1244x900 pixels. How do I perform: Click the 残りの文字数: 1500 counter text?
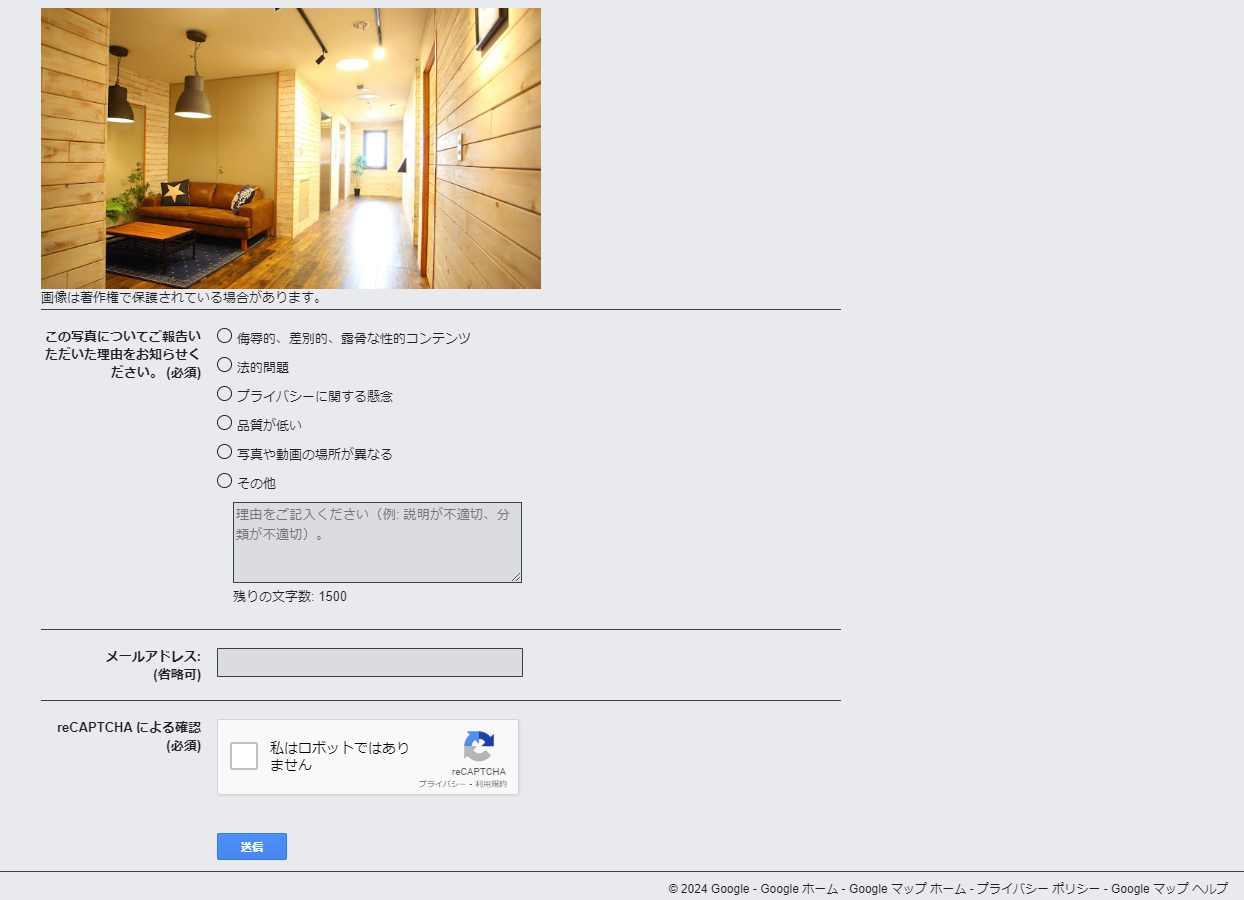click(290, 597)
